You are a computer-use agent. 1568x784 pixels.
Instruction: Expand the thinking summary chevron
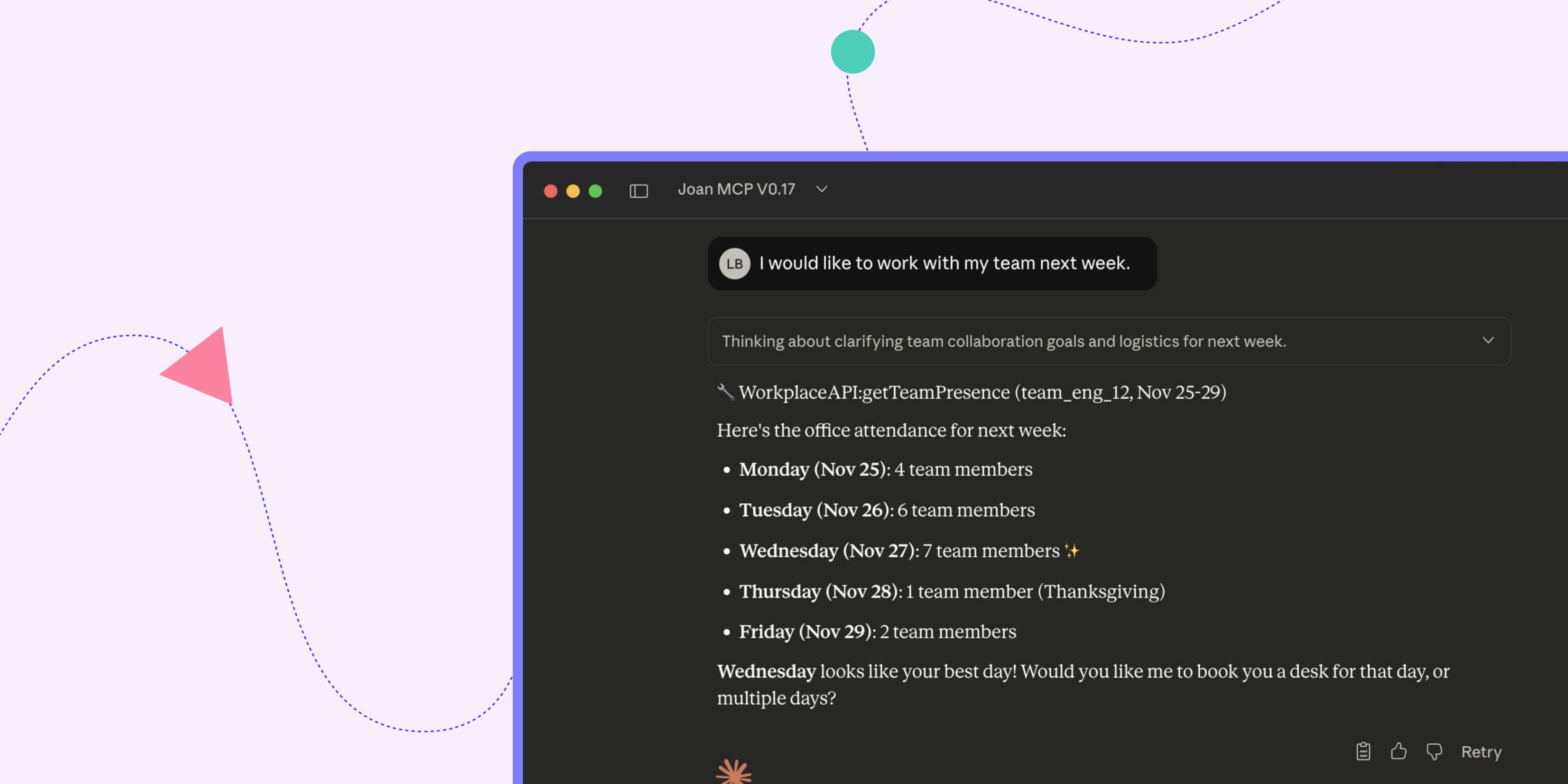(1488, 340)
